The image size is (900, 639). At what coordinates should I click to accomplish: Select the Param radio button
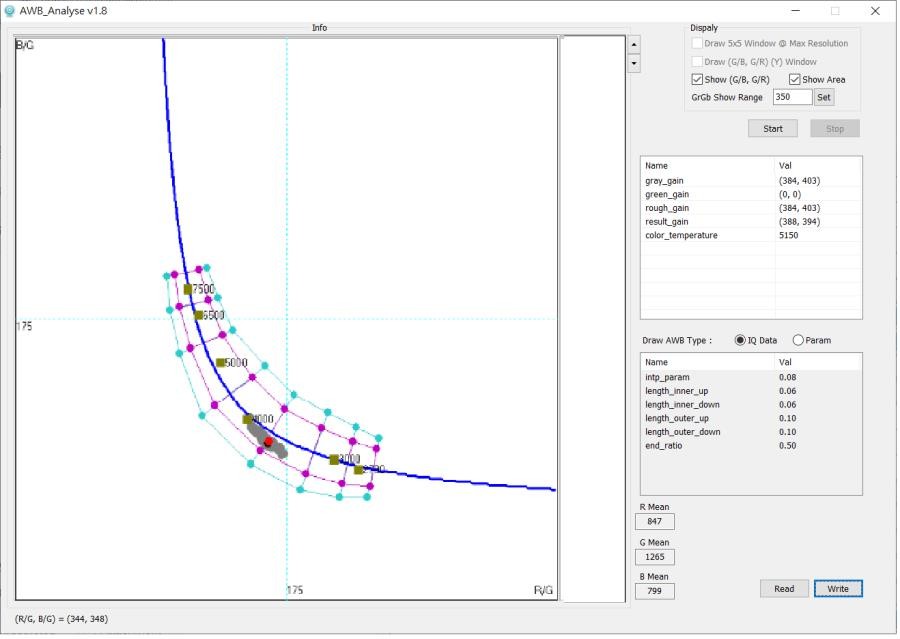click(x=798, y=340)
